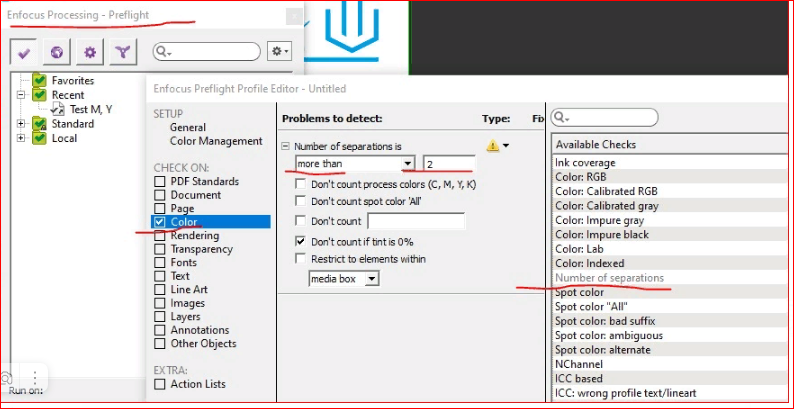Select the Recent folder icon
This screenshot has width=794, height=409.
(x=39, y=95)
